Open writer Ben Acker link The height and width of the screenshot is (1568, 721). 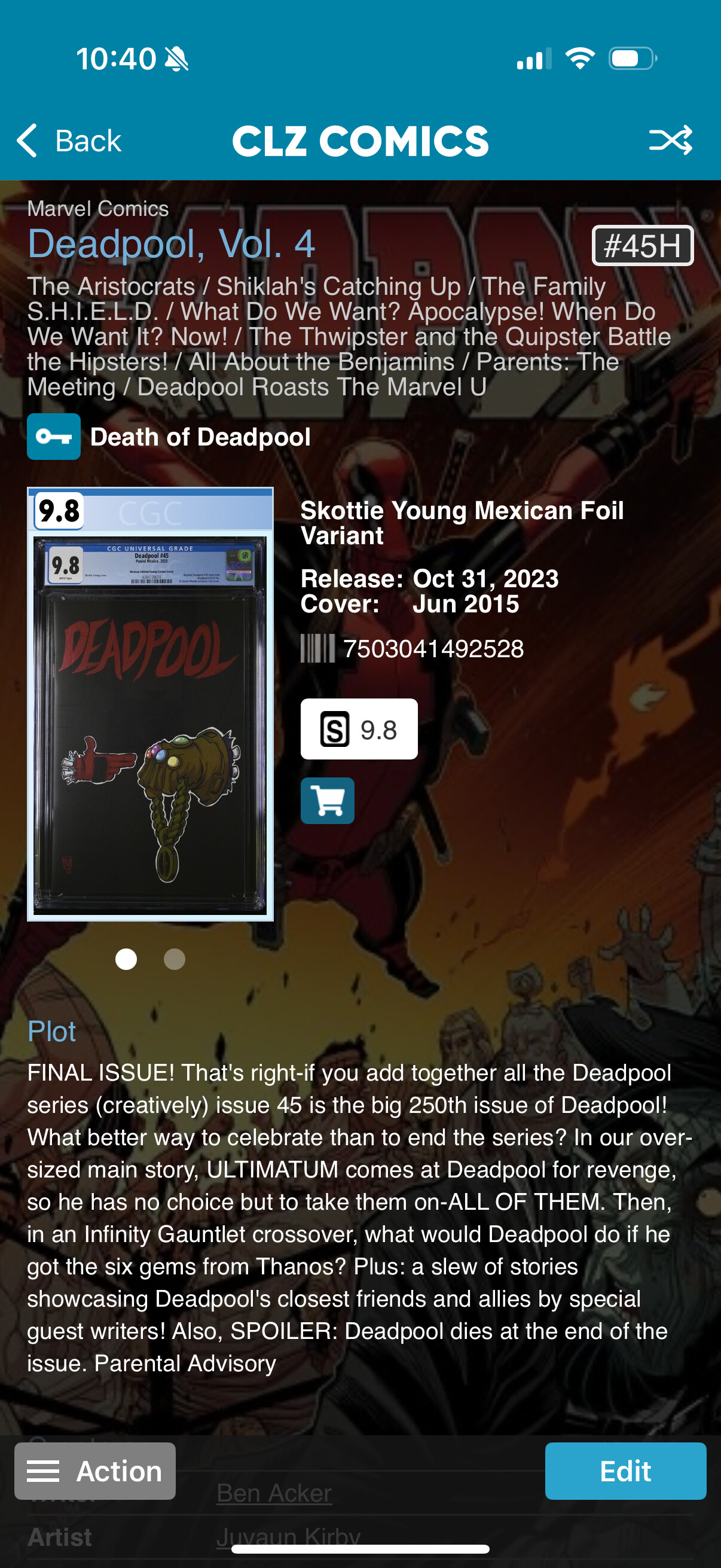click(x=274, y=1493)
